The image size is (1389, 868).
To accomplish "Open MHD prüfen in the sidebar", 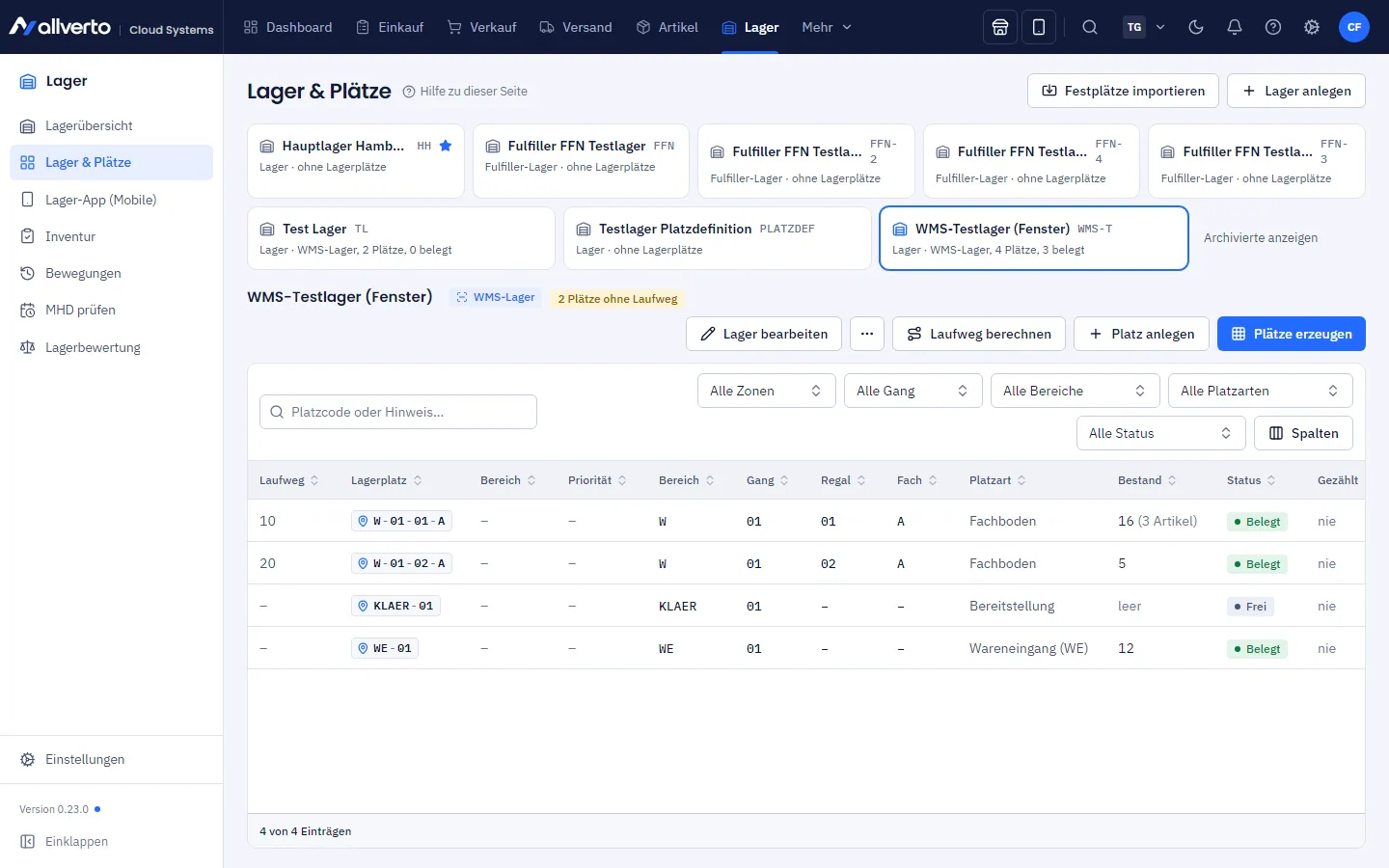I will pos(111,310).
